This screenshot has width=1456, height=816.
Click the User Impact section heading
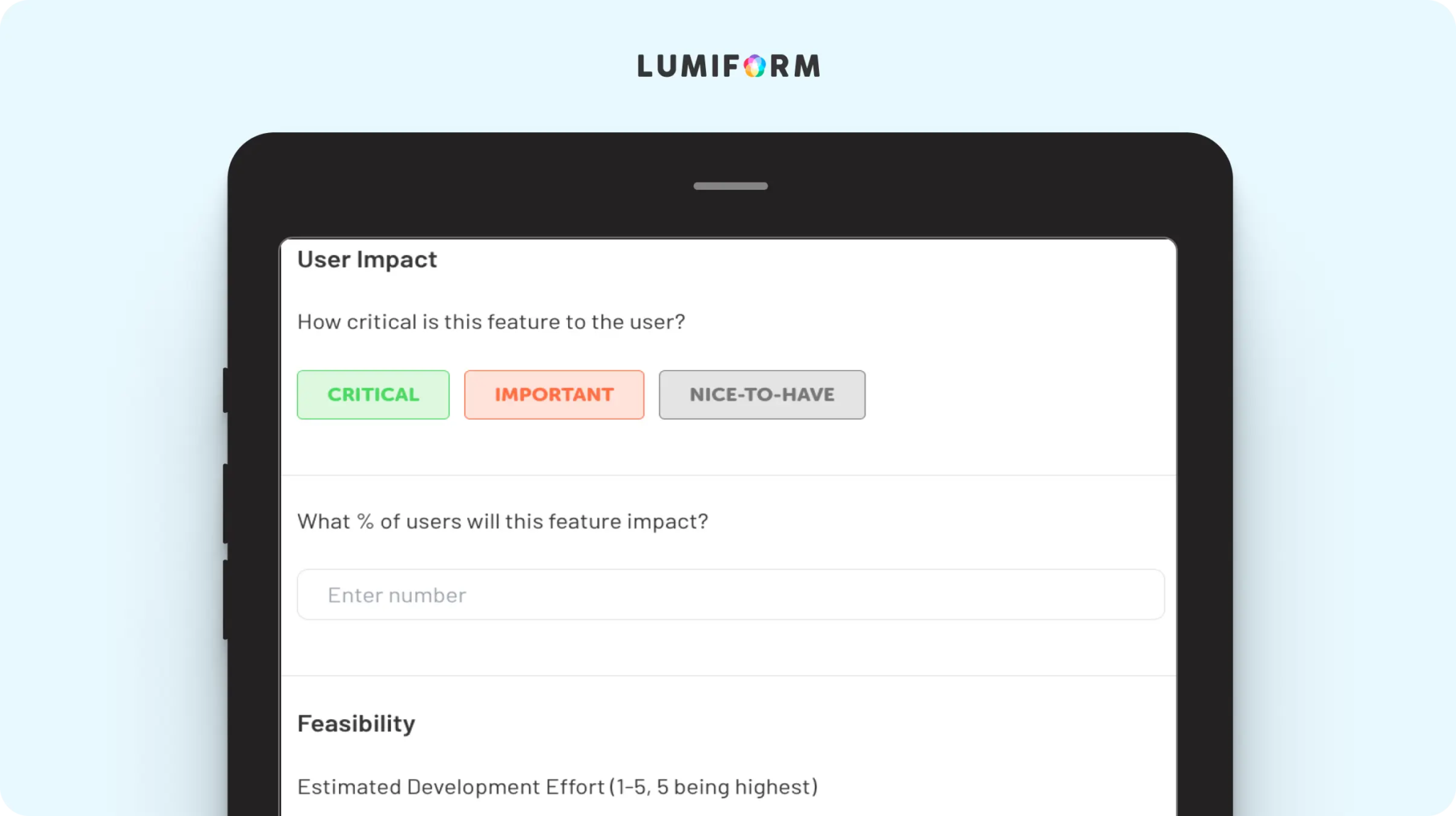[x=367, y=260]
